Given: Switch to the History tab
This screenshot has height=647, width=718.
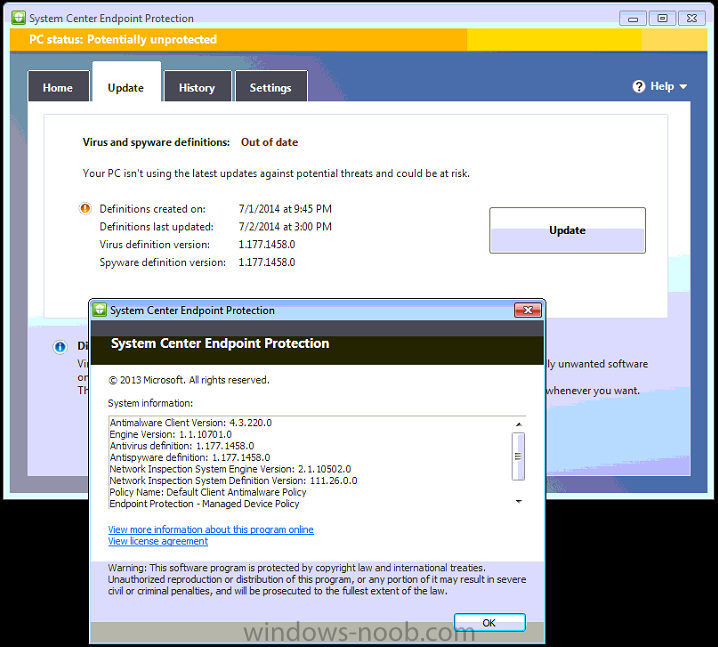Looking at the screenshot, I should pos(197,86).
